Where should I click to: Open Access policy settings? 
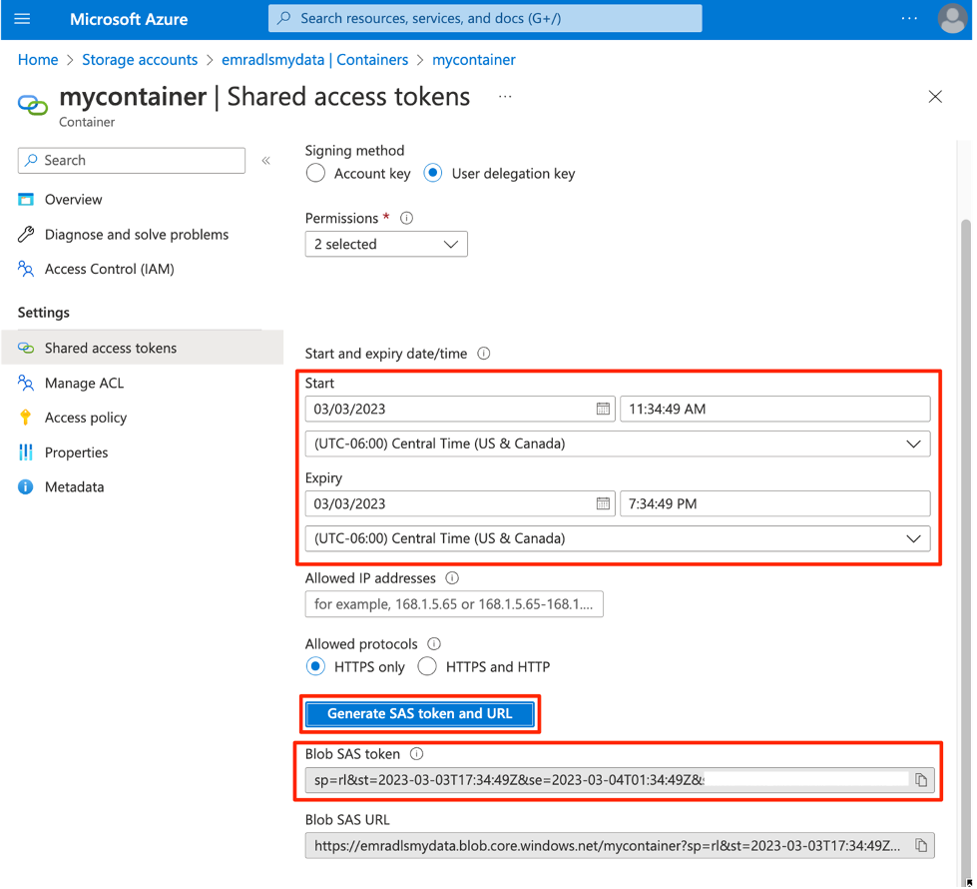[x=85, y=417]
